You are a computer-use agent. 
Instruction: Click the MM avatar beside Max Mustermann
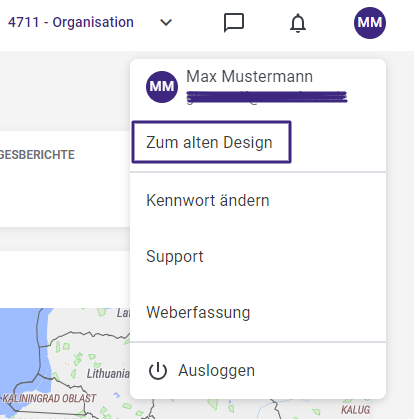(162, 87)
